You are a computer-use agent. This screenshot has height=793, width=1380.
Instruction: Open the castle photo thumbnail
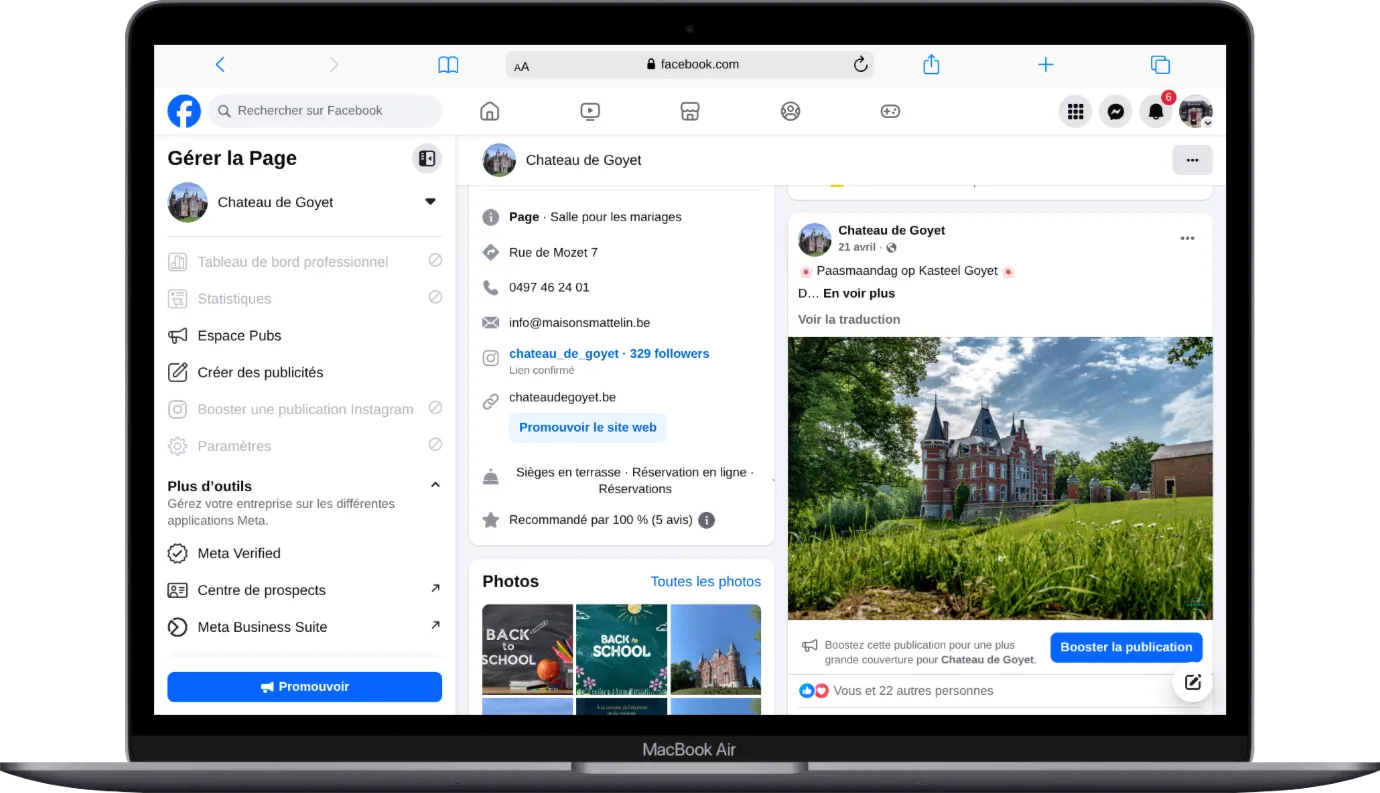715,649
